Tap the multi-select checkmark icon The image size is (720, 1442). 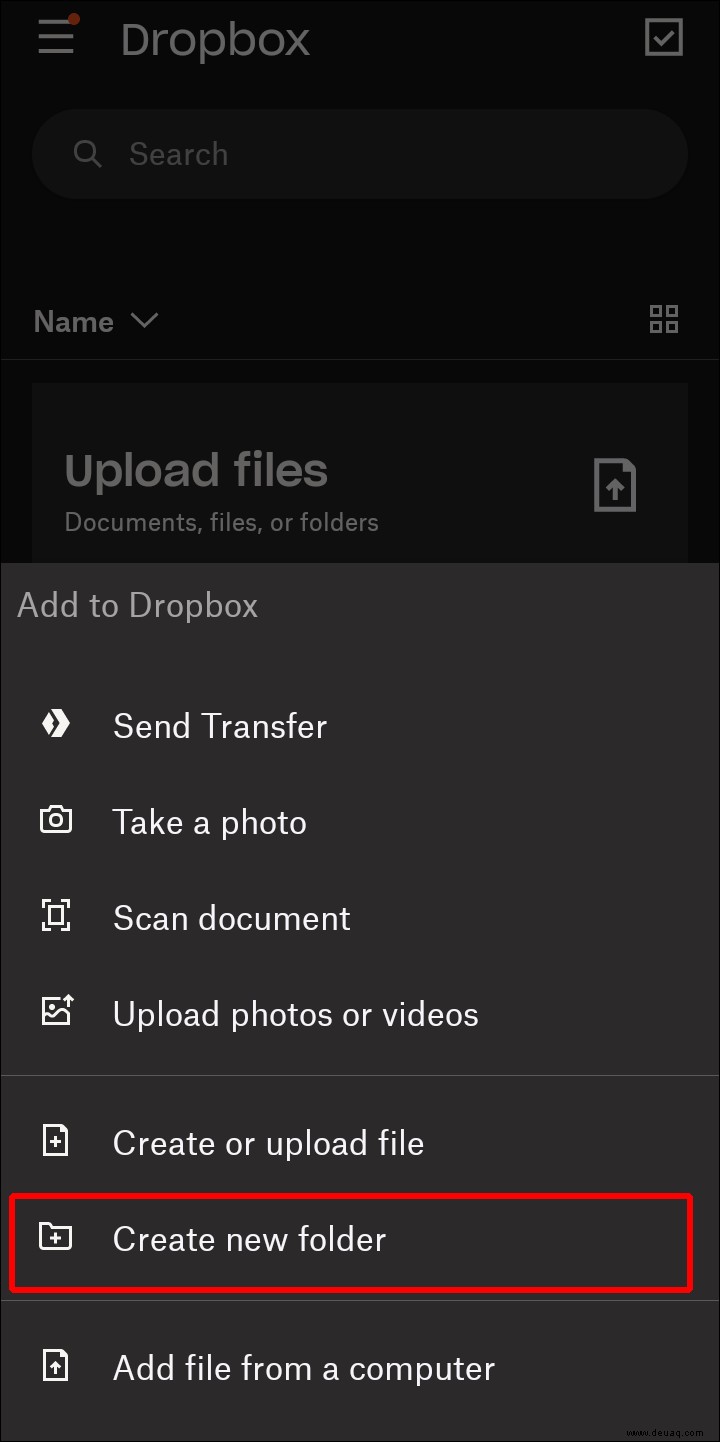[664, 37]
